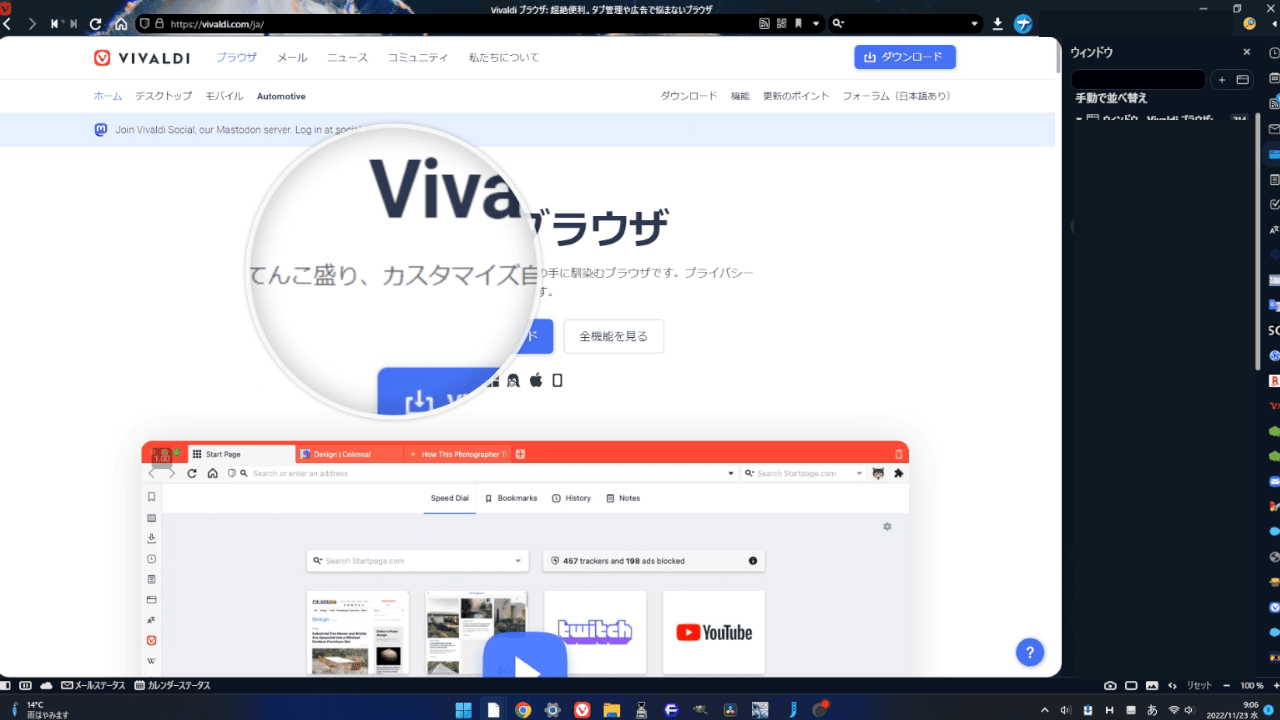Image resolution: width=1280 pixels, height=720 pixels.
Task: Click the sync cloud icon in status bar
Action: 46,686
